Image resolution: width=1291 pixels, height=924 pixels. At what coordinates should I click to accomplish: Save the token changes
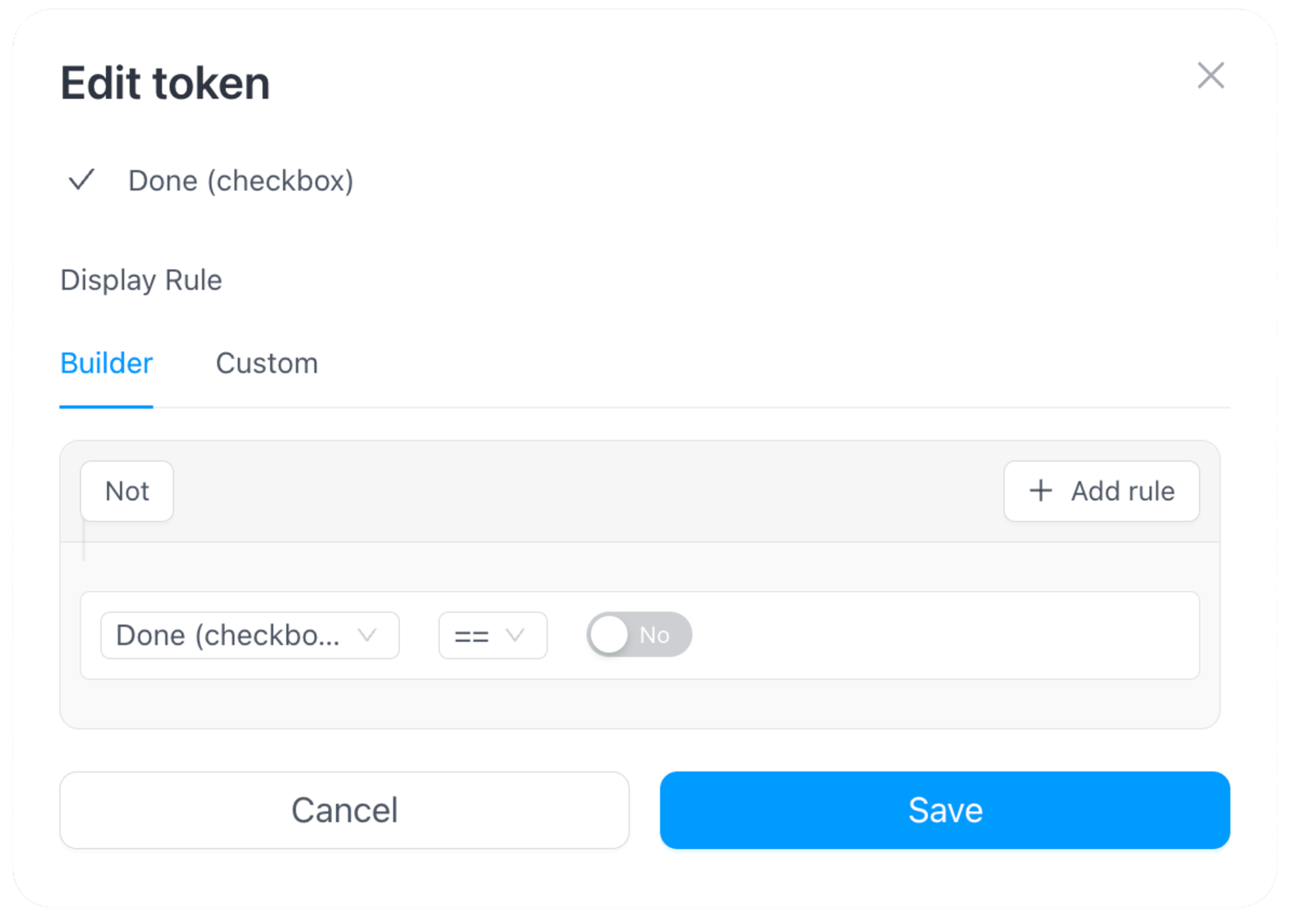pos(945,810)
